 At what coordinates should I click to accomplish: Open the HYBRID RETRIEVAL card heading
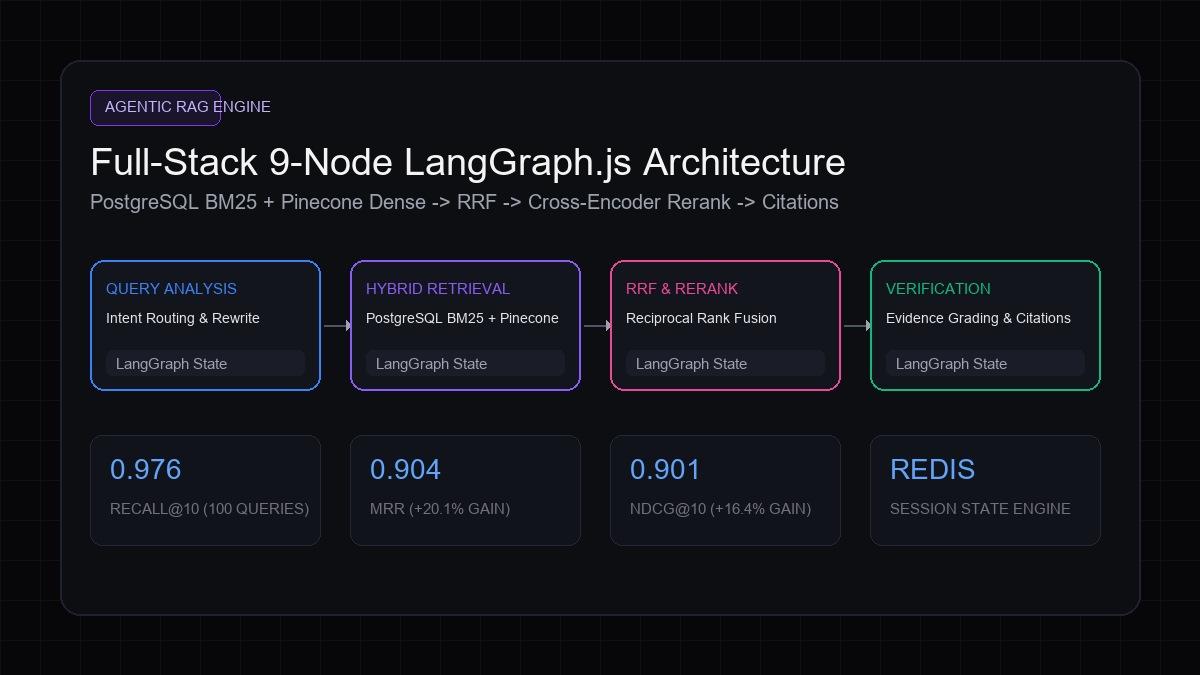click(438, 289)
